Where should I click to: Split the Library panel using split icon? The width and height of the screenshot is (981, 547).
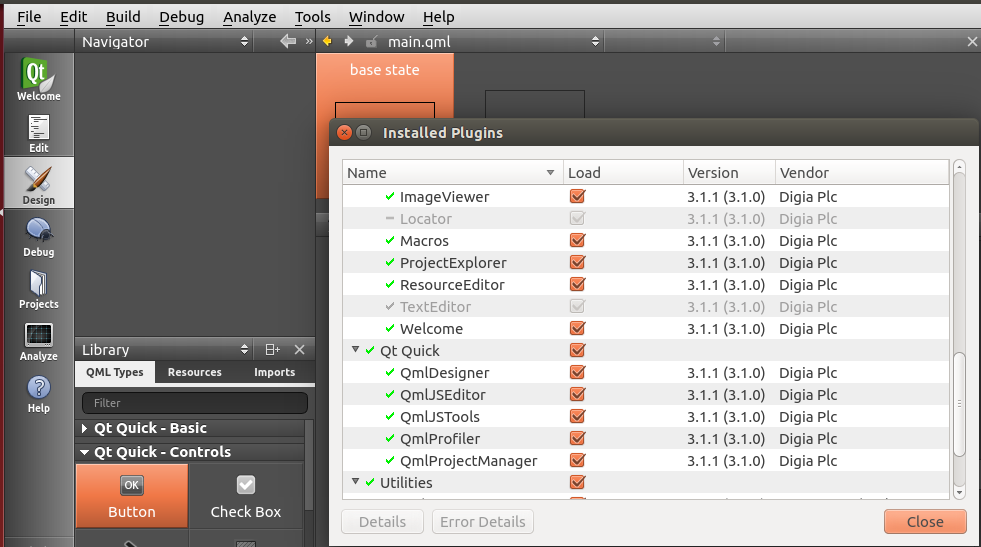(x=272, y=350)
